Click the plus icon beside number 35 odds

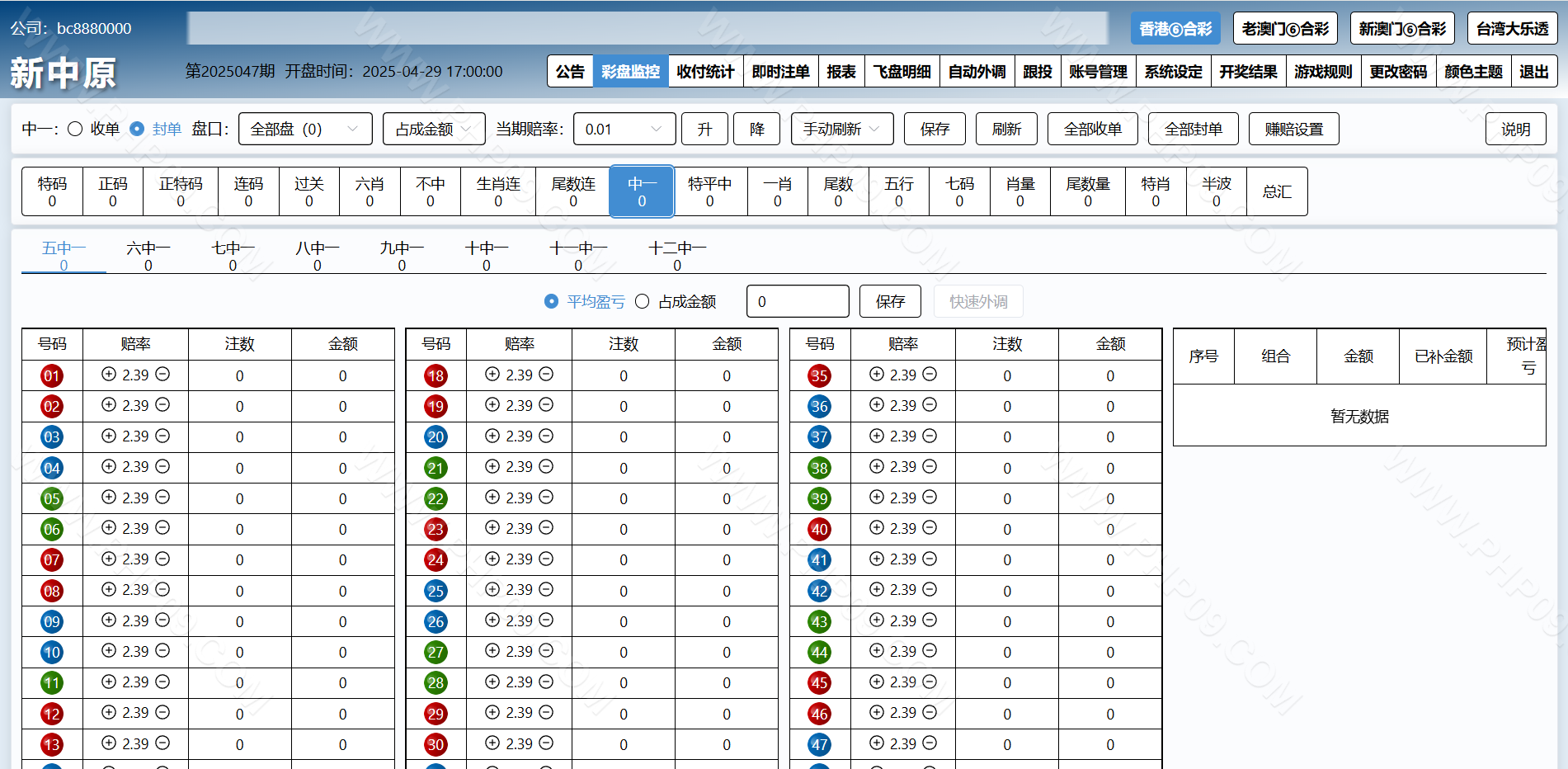coord(876,375)
